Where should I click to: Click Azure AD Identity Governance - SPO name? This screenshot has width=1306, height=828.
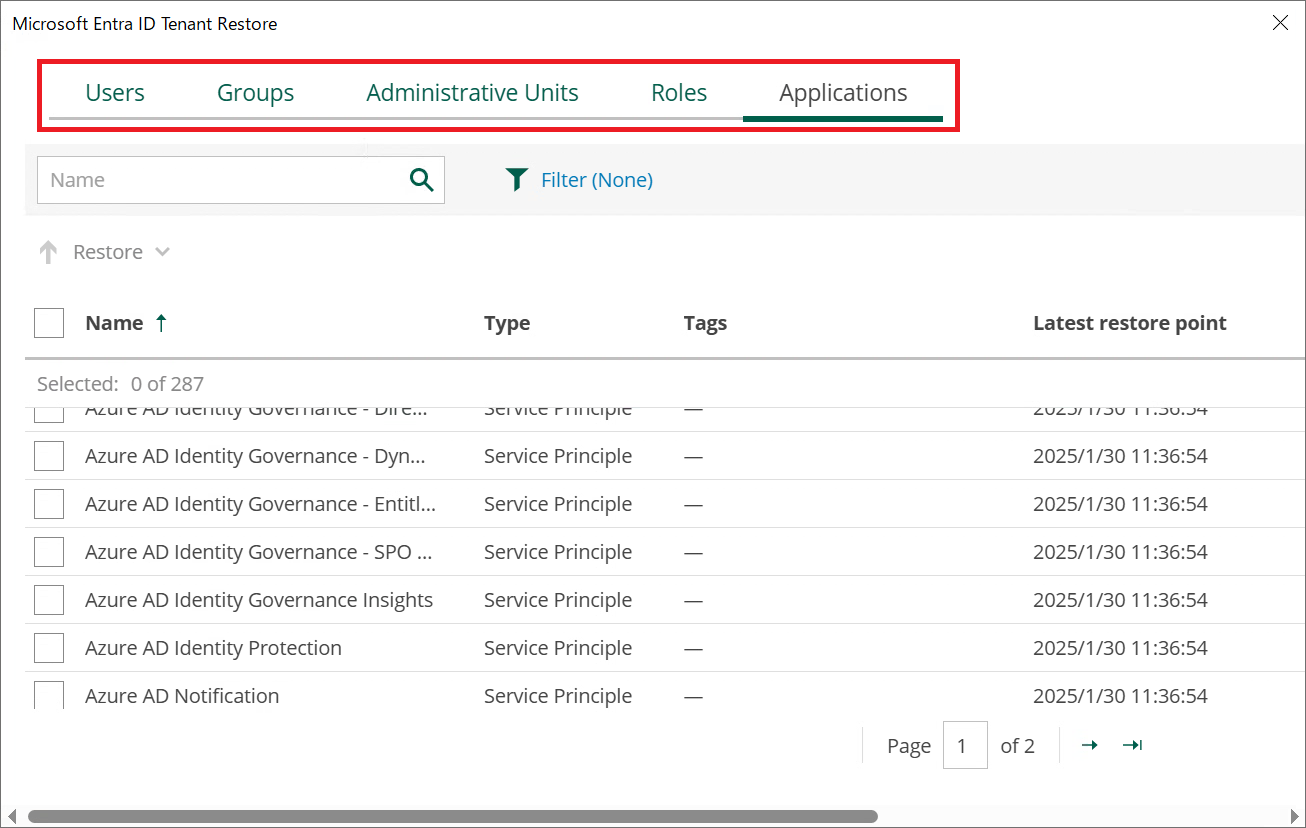tap(258, 552)
